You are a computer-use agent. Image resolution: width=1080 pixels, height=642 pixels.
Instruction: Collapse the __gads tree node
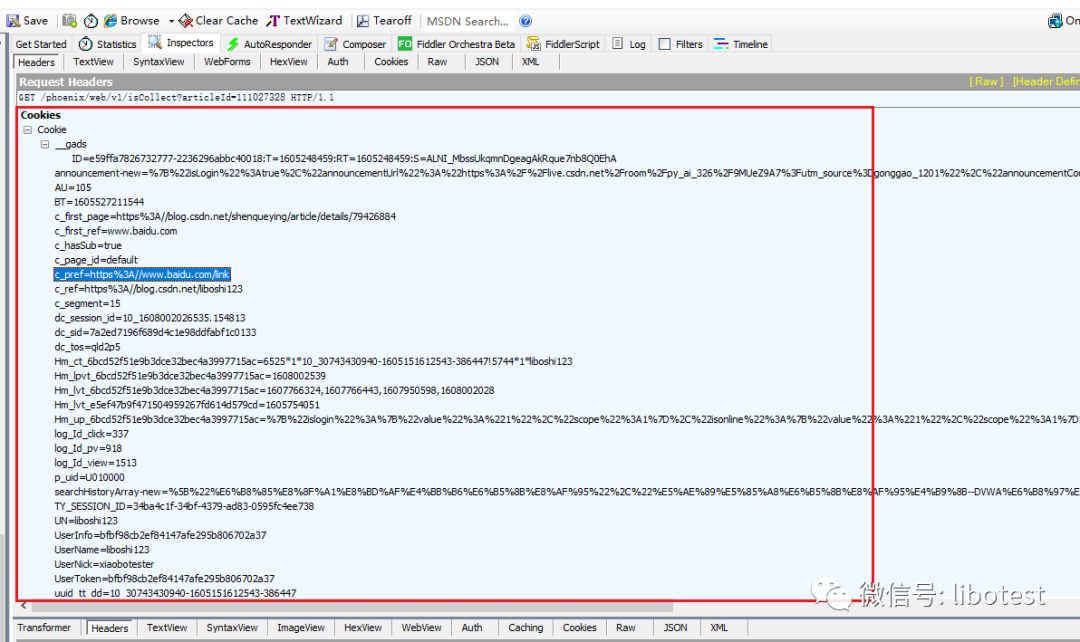tap(45, 144)
